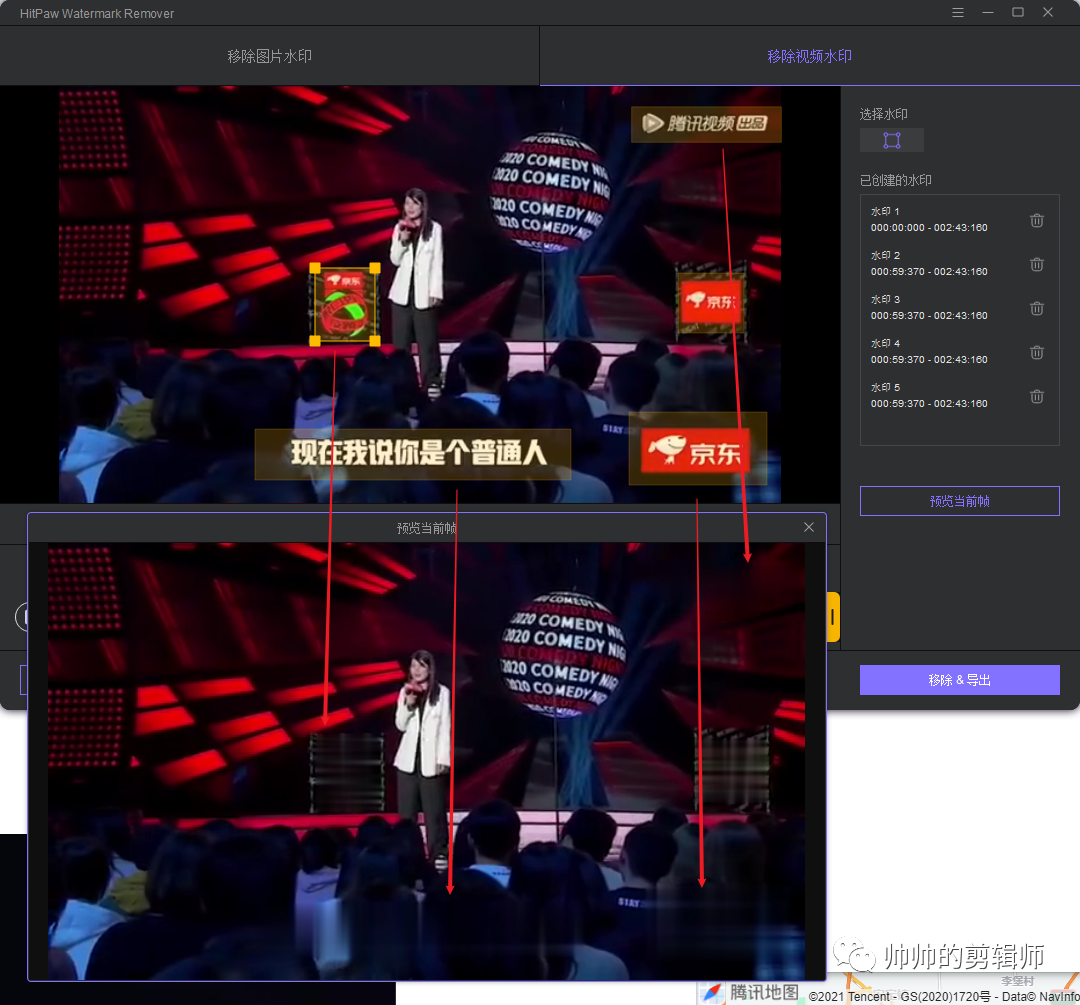Remove 水印 4 using its trash icon
This screenshot has height=1005, width=1080.
pos(1037,353)
